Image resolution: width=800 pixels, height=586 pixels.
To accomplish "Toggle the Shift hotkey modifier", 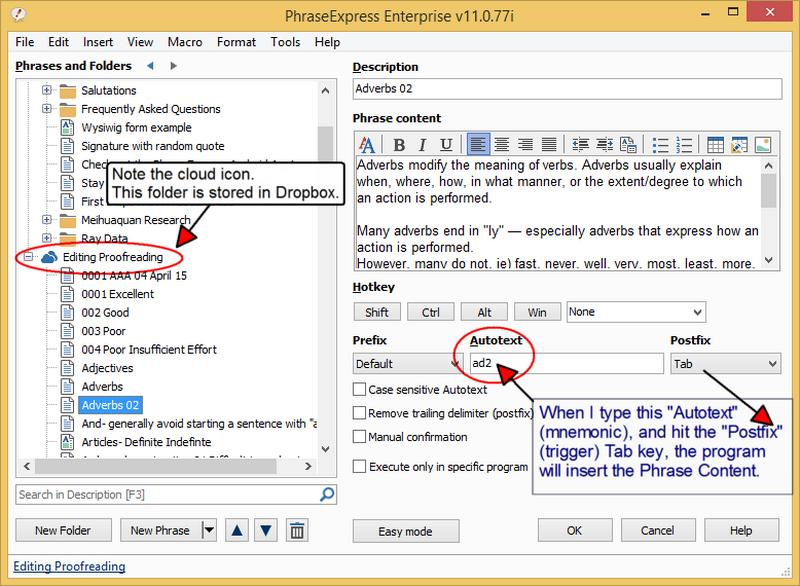I will coord(377,312).
